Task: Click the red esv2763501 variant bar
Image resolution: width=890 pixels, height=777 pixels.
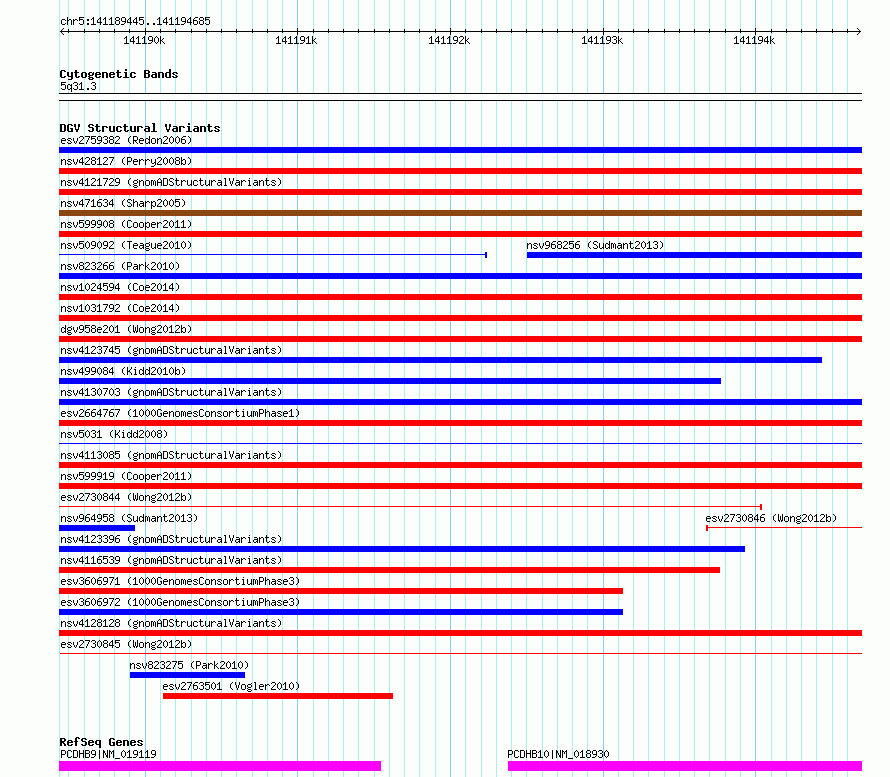Action: coord(278,696)
